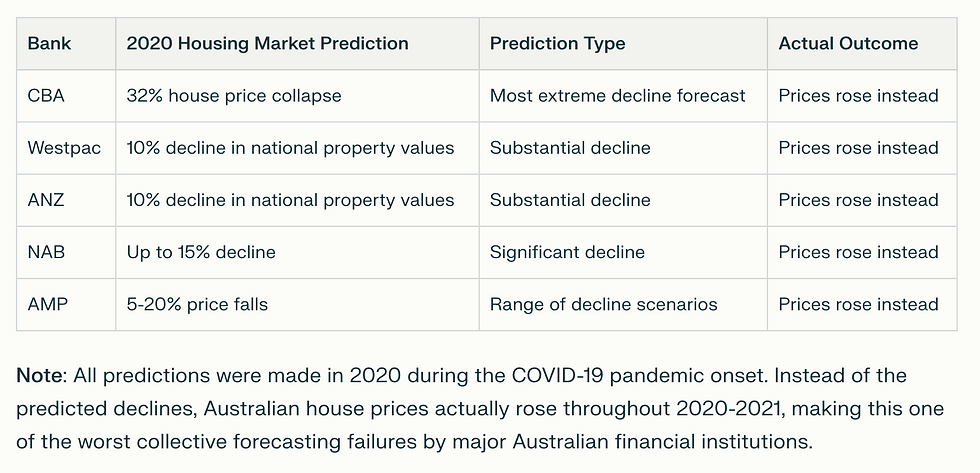Click the 32% house price collapse cell

point(234,96)
